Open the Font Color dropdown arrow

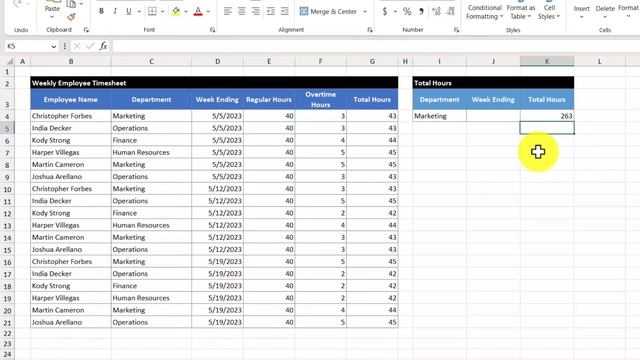[x=208, y=12]
